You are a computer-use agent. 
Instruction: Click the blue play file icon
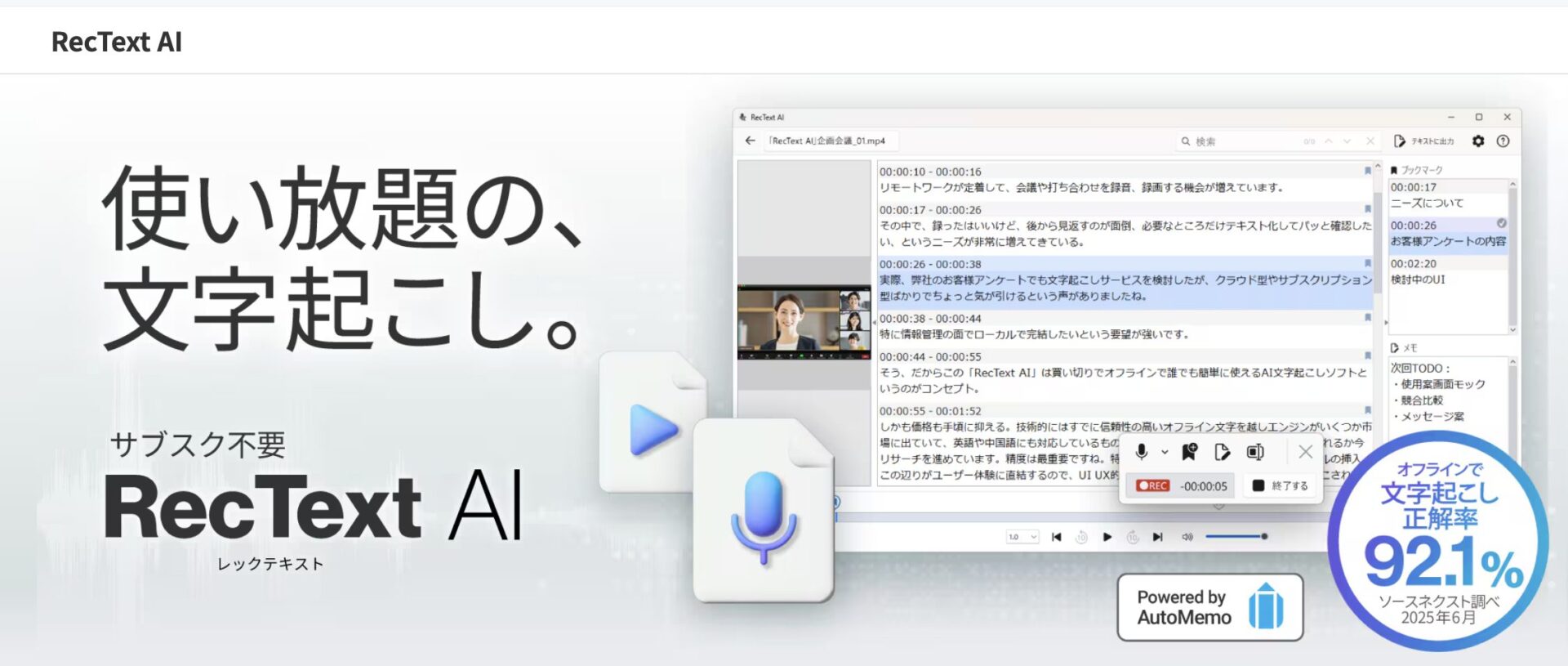(652, 422)
